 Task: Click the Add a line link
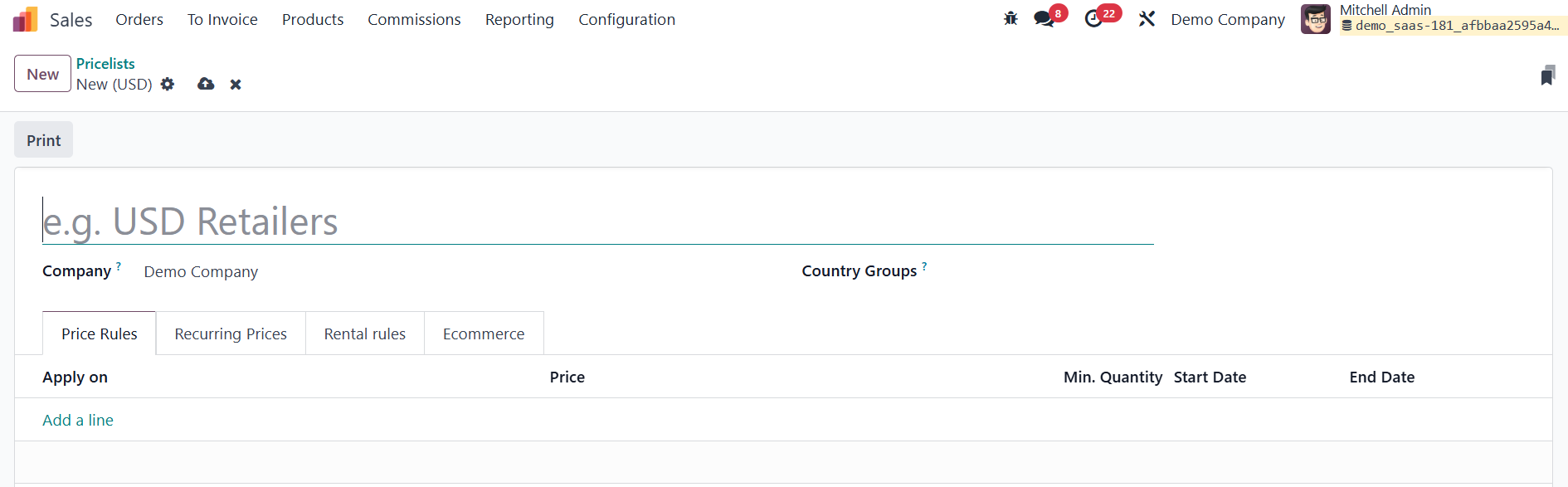click(x=78, y=420)
